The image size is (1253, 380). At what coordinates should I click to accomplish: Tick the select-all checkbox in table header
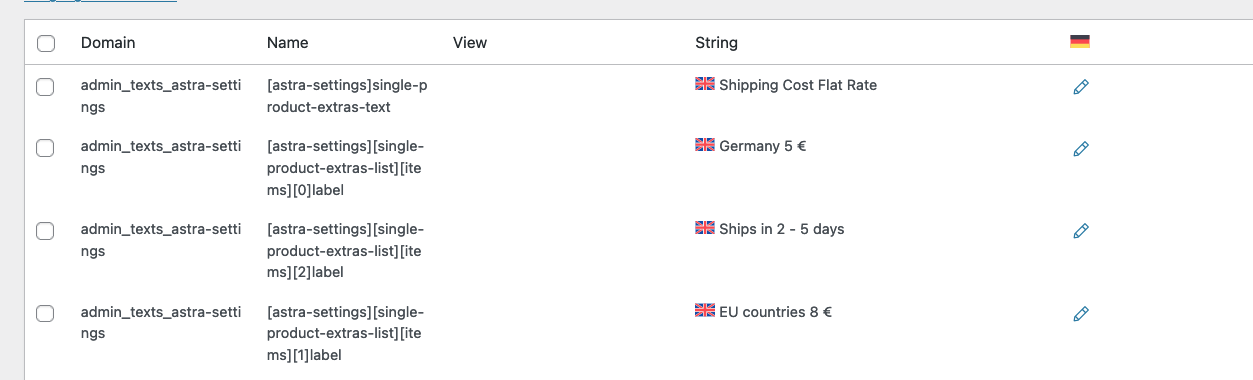coord(45,43)
